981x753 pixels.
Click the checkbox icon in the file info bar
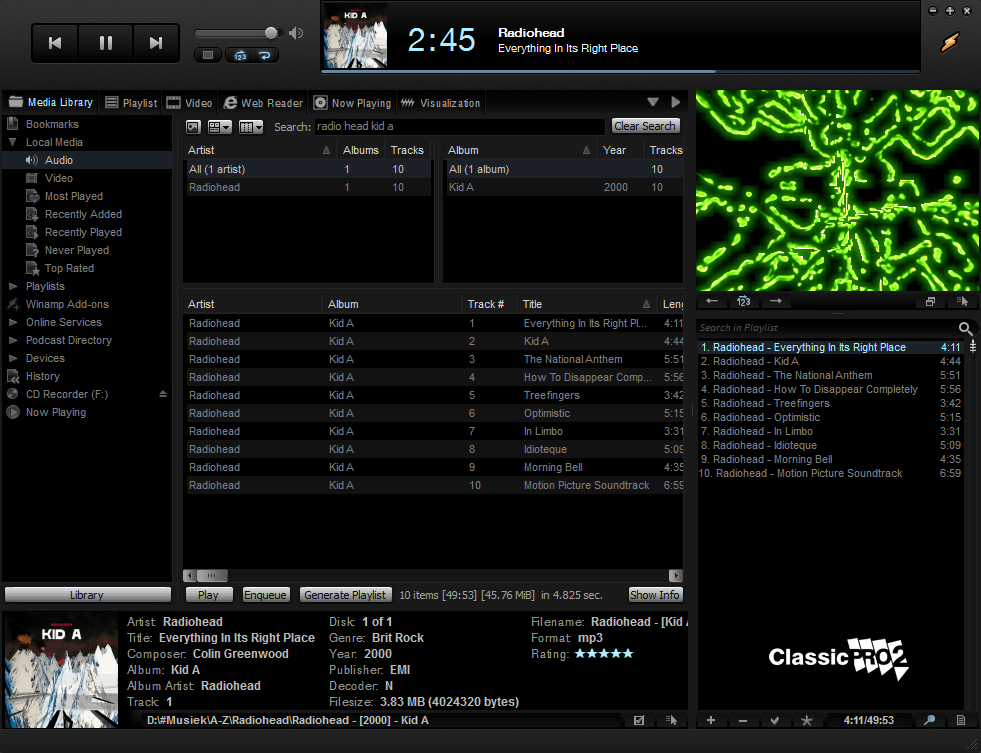point(639,720)
